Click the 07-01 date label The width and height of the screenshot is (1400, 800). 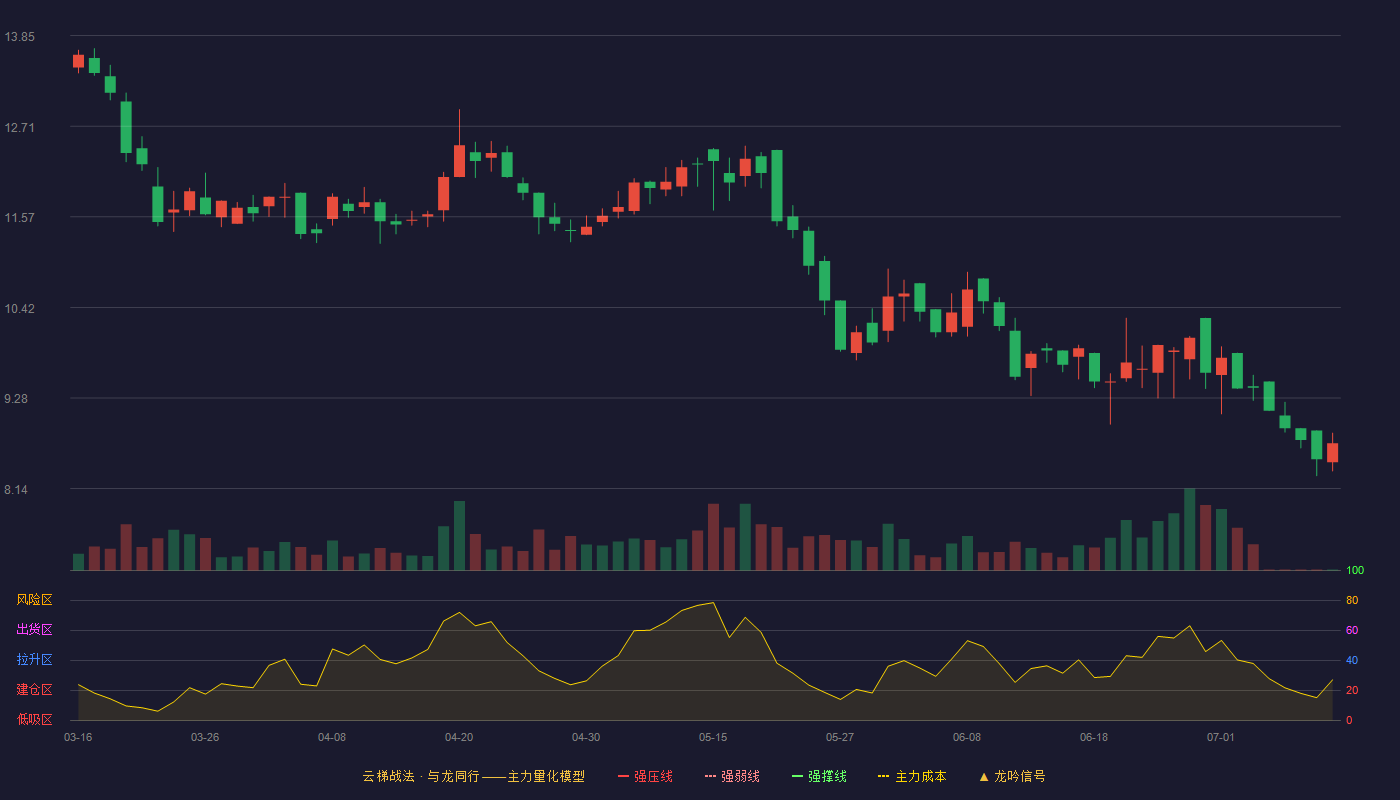click(x=1221, y=737)
